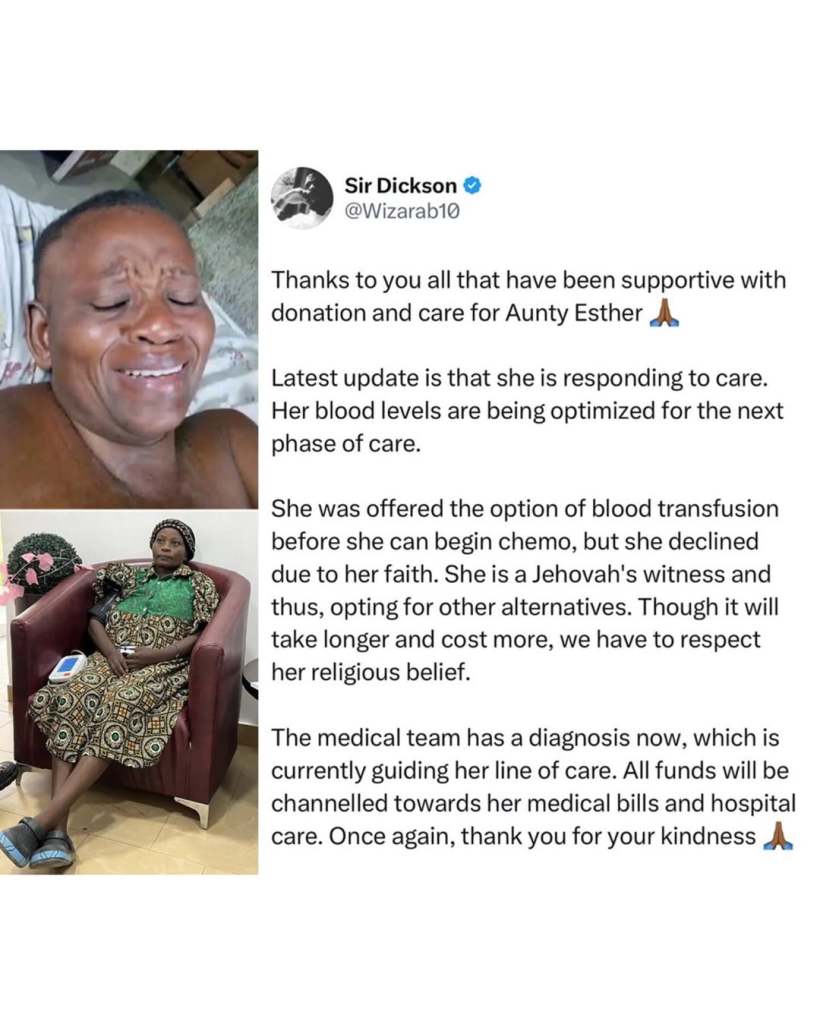Image resolution: width=820 pixels, height=1024 pixels.
Task: Click the 'Thanks to you all' paragraph
Action: (528, 296)
